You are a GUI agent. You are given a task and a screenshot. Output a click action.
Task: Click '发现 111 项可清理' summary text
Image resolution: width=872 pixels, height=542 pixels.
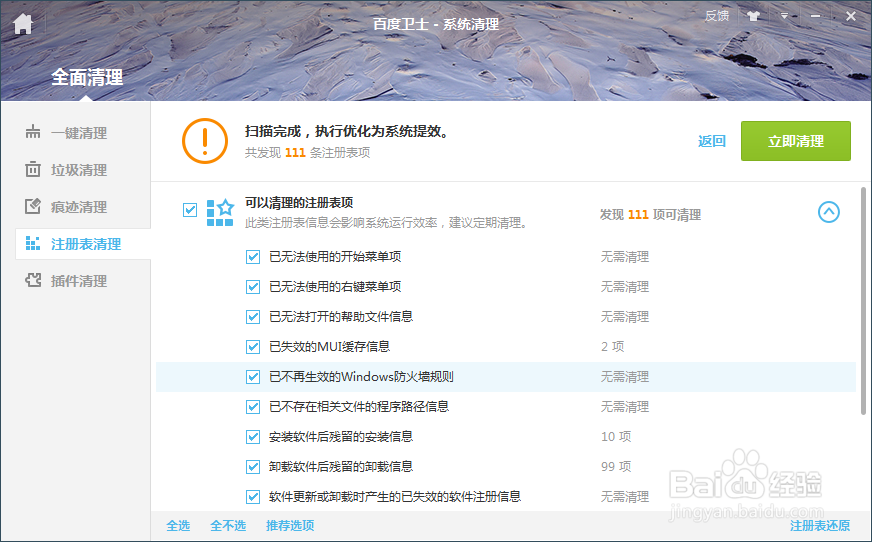tap(650, 215)
